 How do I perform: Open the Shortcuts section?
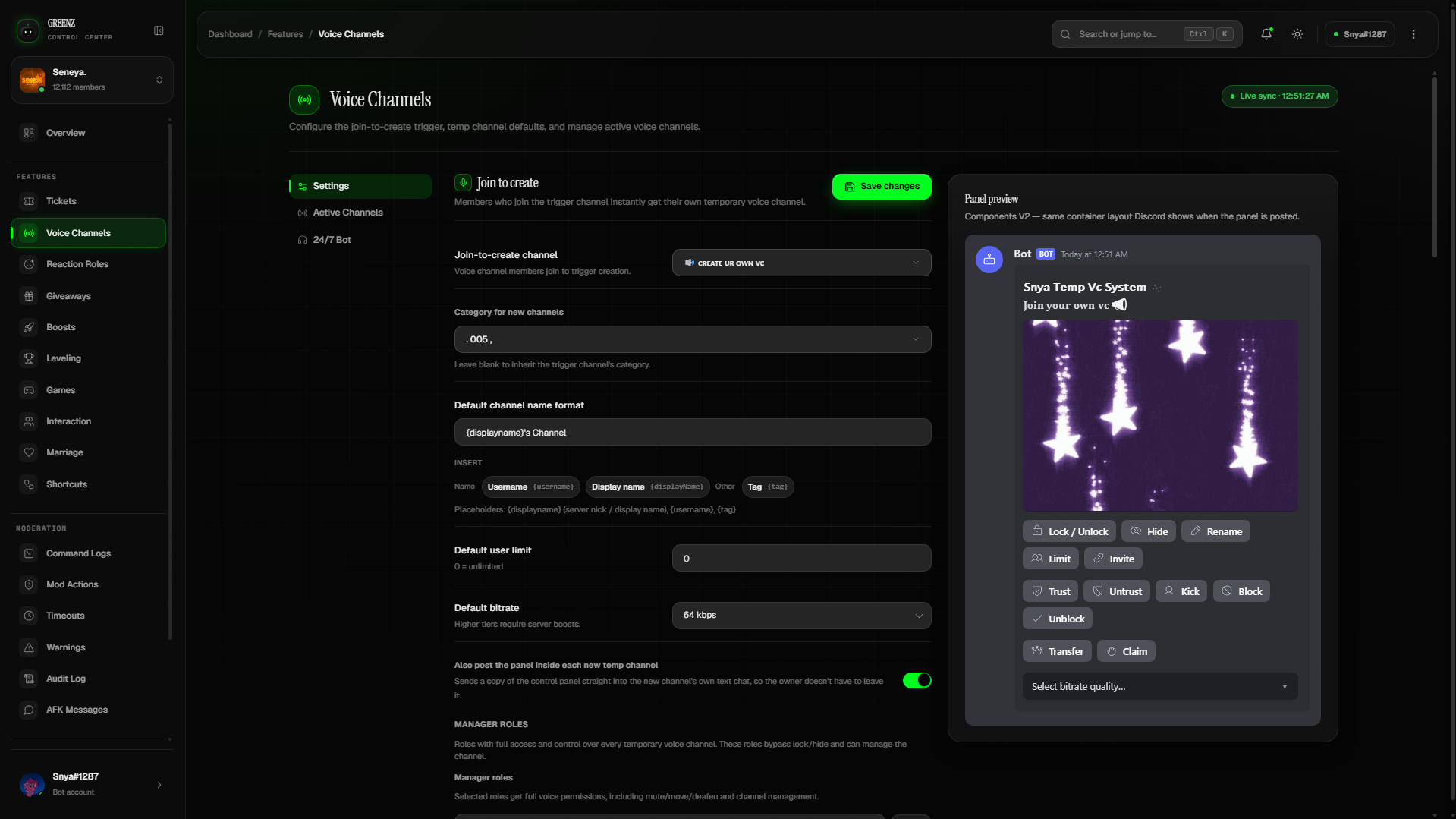tap(89, 484)
